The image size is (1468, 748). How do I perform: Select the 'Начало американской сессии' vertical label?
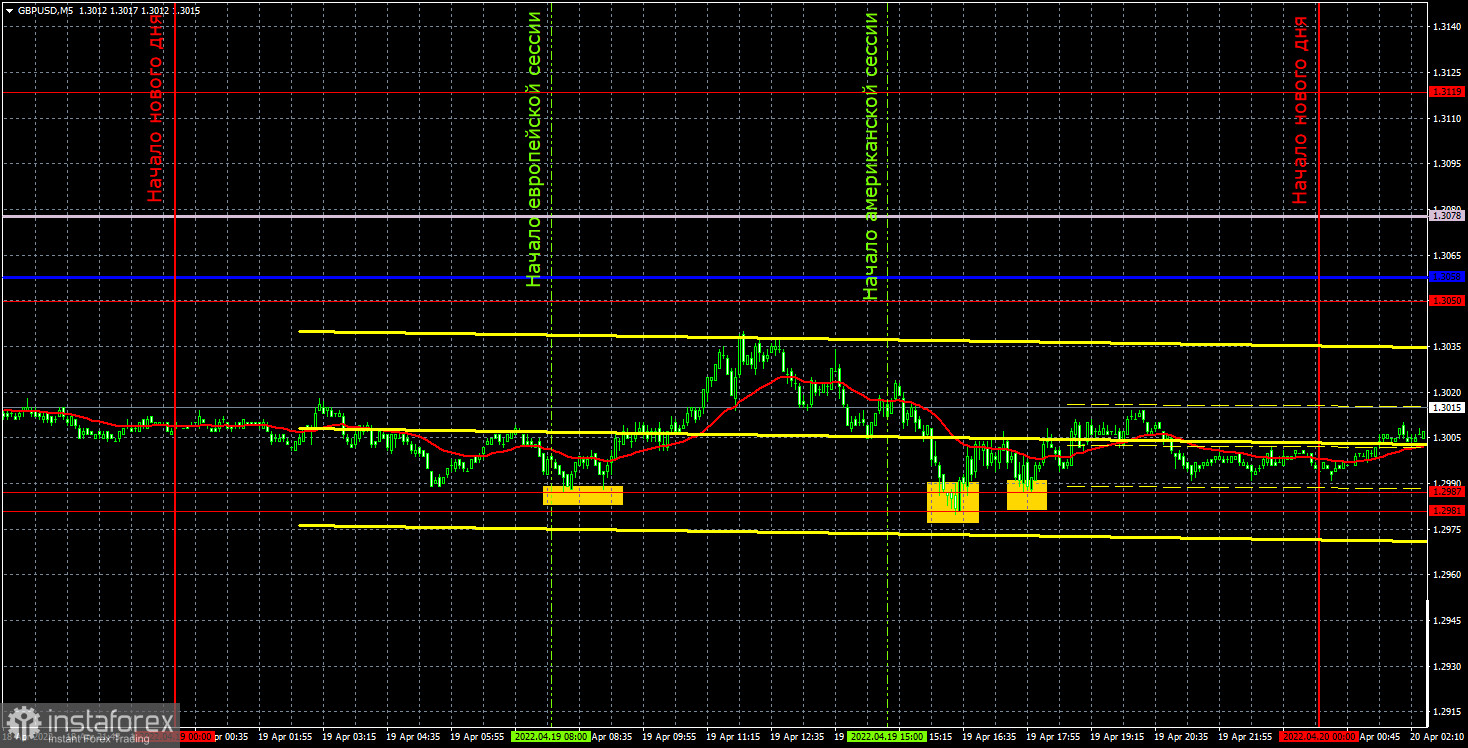[x=871, y=156]
